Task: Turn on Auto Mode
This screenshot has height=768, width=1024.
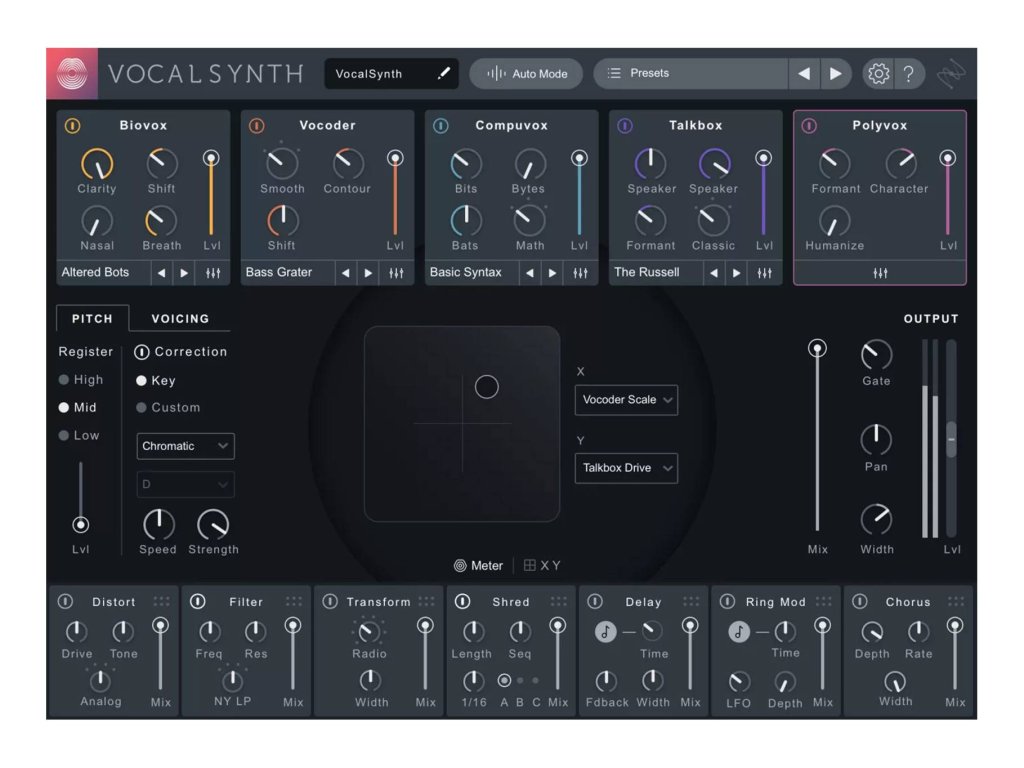Action: 527,74
